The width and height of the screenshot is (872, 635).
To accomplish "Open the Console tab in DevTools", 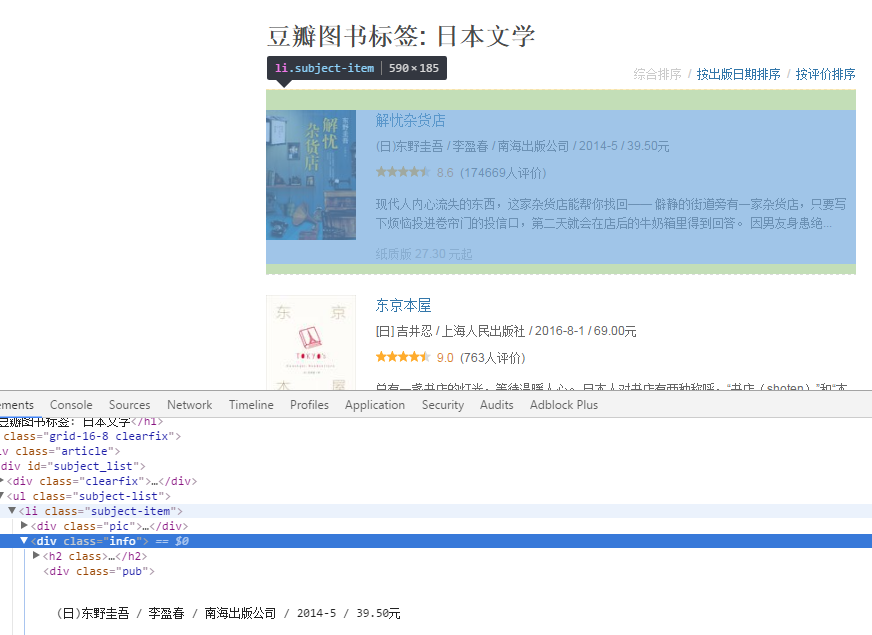I will pyautogui.click(x=71, y=405).
